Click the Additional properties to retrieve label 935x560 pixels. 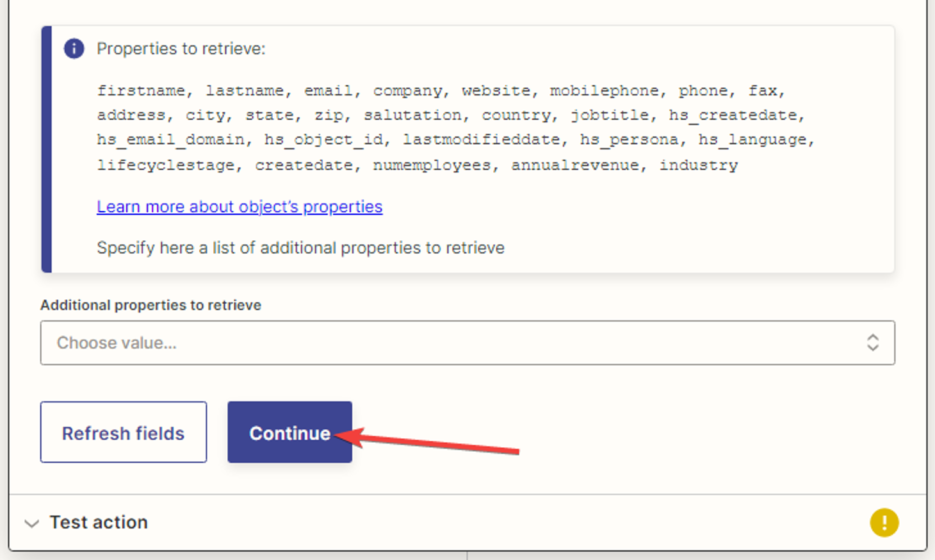(150, 305)
